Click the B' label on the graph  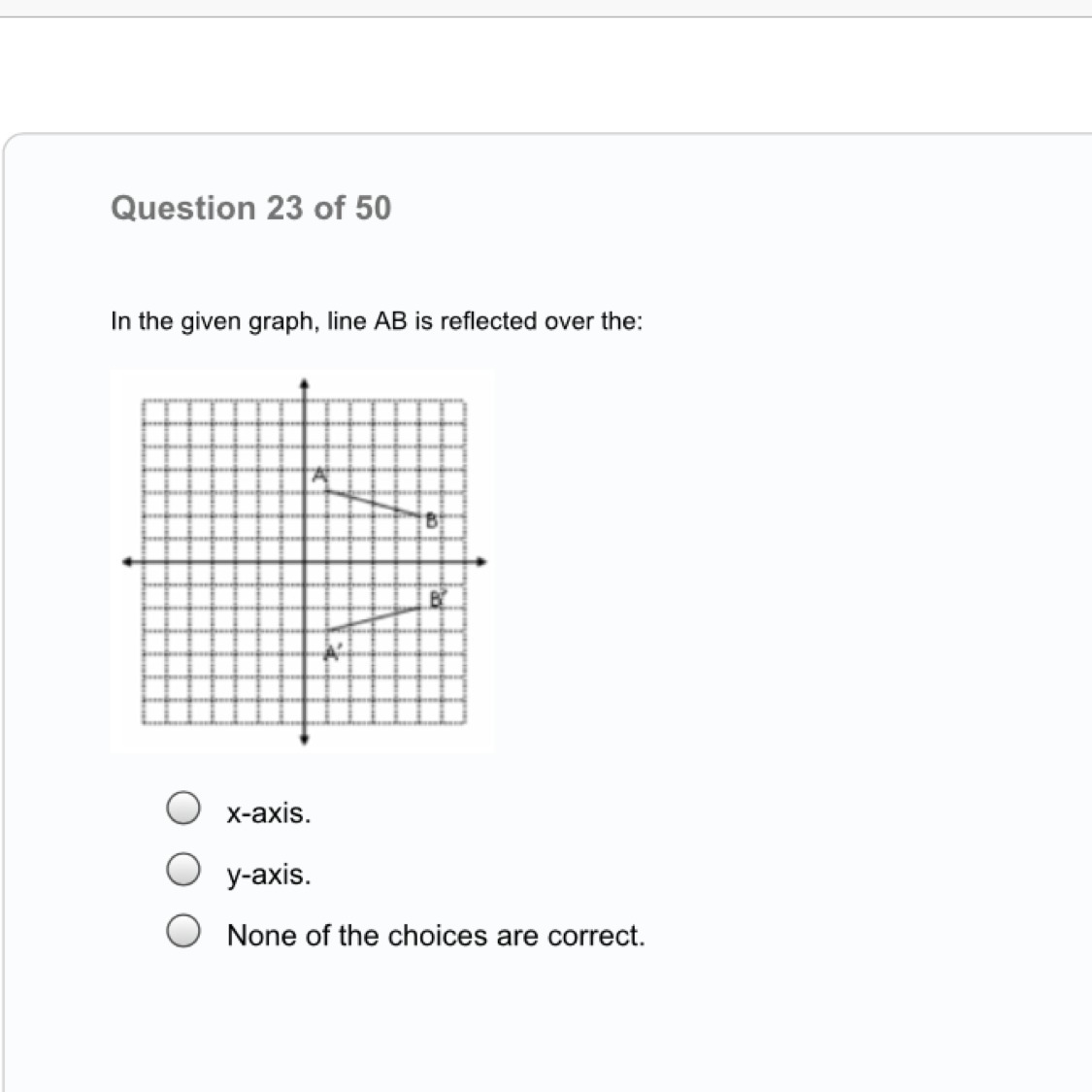tap(437, 599)
